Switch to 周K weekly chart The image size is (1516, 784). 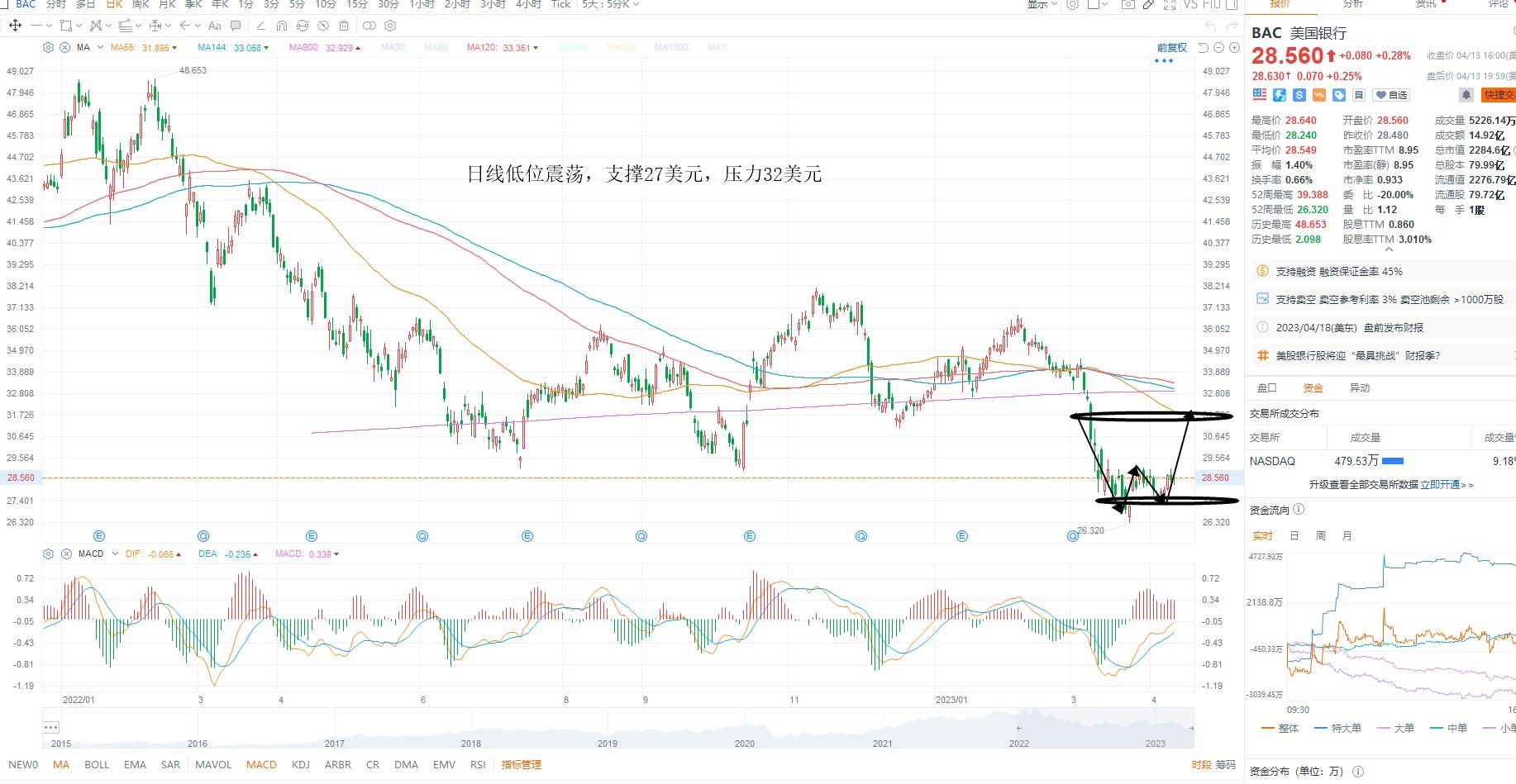coord(140,5)
